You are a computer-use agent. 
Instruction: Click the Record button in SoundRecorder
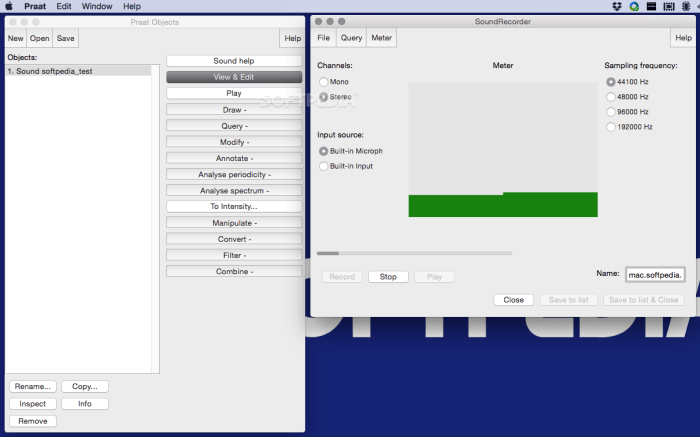click(x=342, y=277)
